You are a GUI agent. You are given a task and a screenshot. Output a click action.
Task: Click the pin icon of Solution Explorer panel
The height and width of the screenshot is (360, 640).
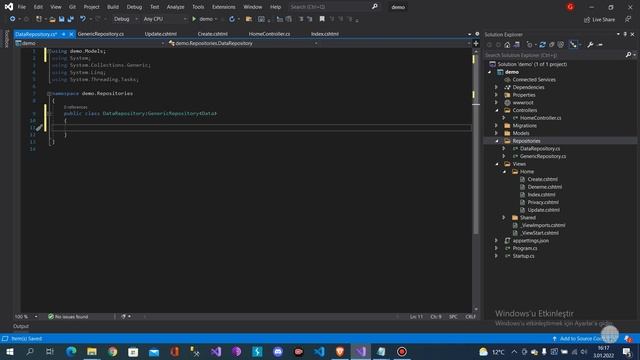click(x=625, y=34)
